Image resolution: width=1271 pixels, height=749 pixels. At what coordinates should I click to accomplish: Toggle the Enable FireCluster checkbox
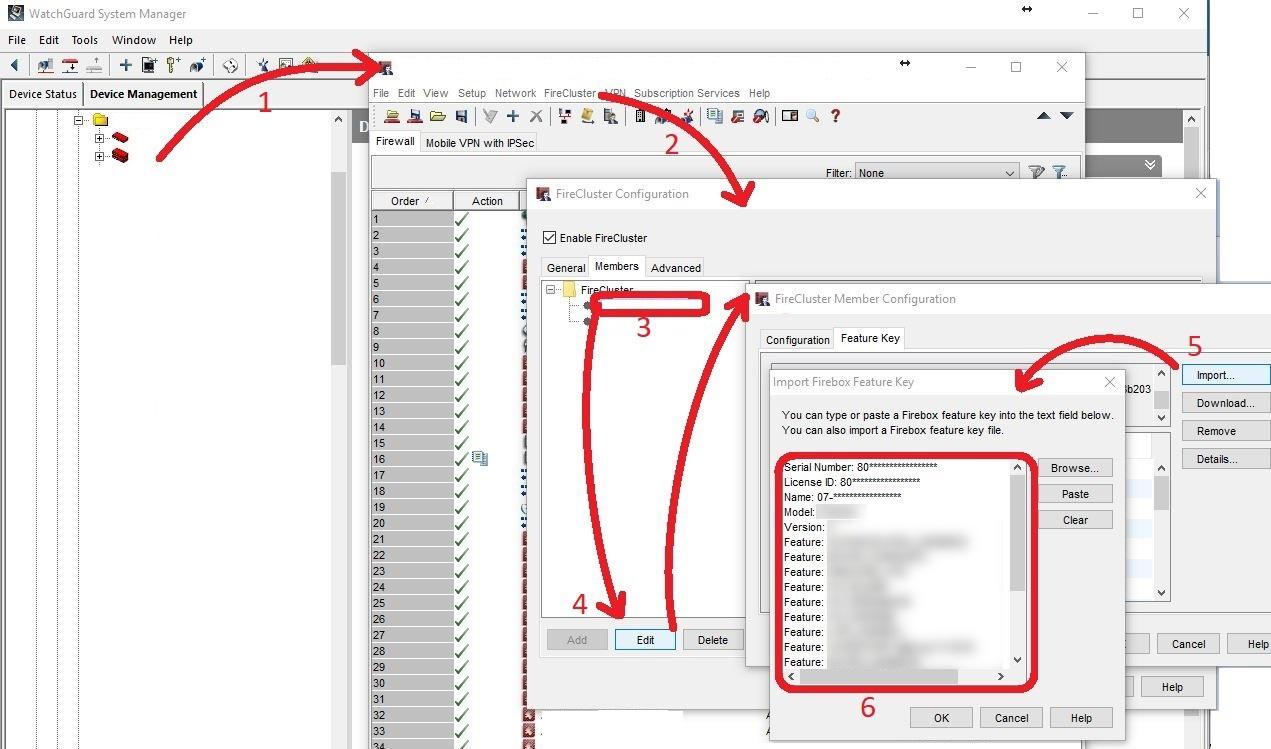coord(549,238)
